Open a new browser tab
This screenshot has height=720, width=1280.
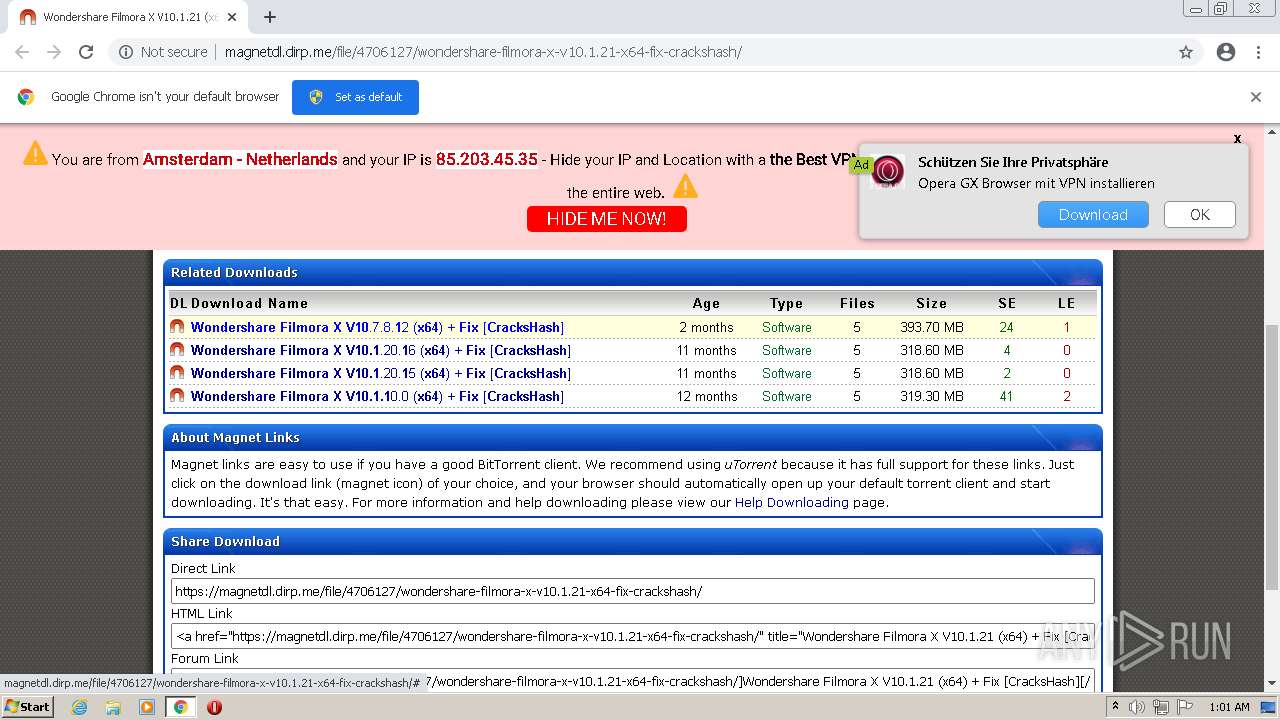point(270,17)
